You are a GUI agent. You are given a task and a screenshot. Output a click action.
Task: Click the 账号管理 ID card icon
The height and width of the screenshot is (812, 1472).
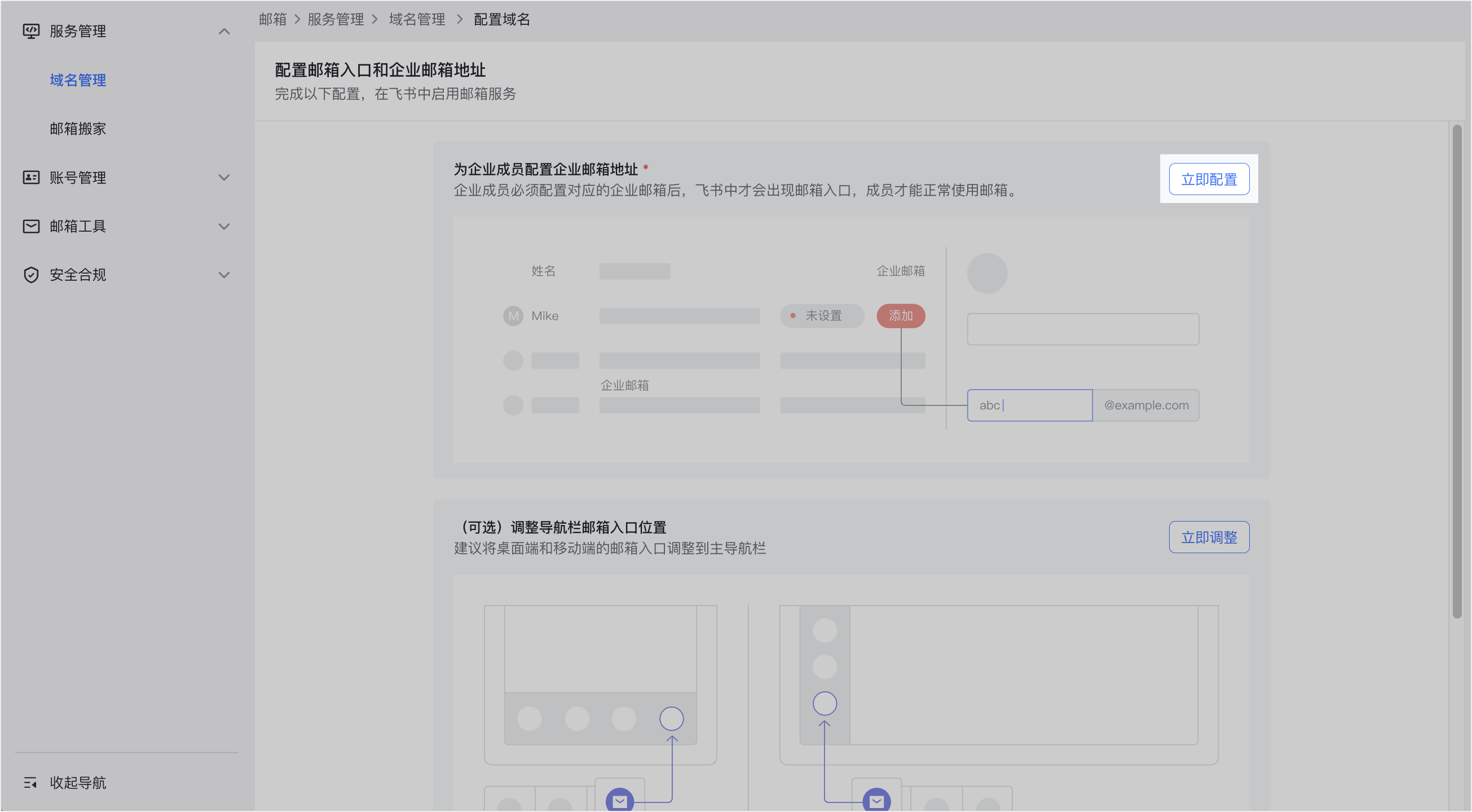[31, 178]
